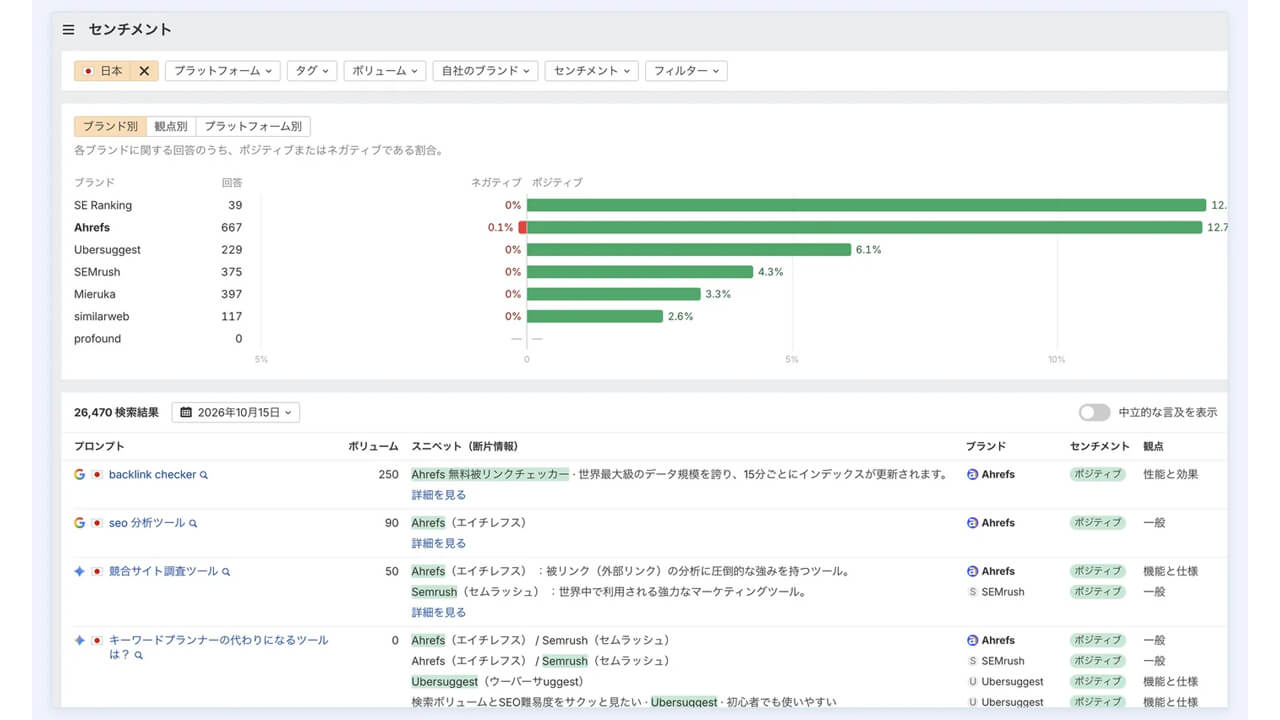Open the プラットフォーム filter dropdown
1280x720 pixels.
222,71
